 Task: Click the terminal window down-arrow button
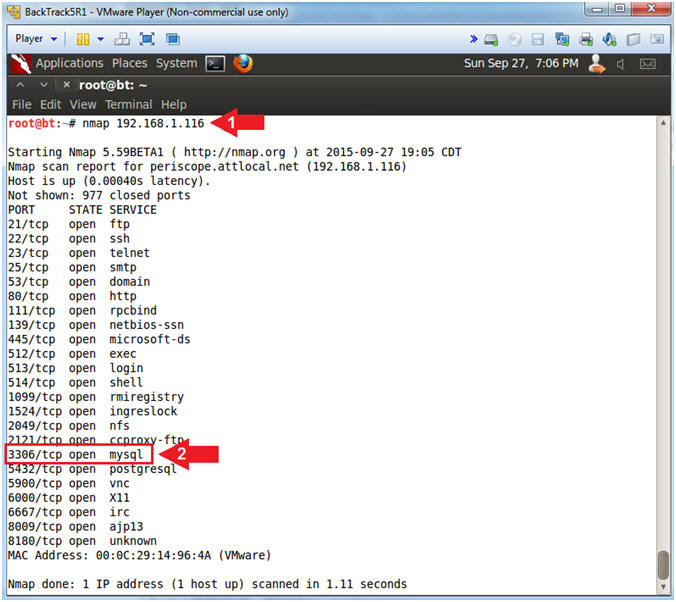coord(44,85)
